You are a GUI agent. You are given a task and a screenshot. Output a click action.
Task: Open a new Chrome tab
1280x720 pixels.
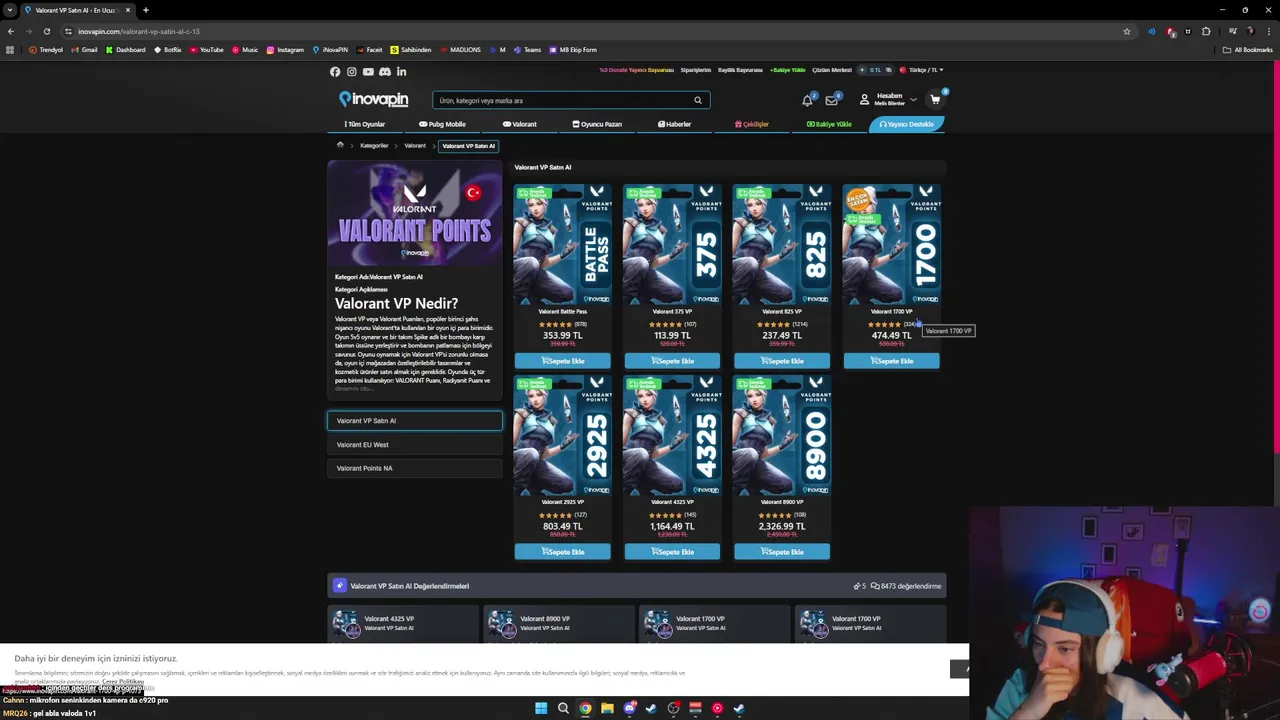[145, 10]
